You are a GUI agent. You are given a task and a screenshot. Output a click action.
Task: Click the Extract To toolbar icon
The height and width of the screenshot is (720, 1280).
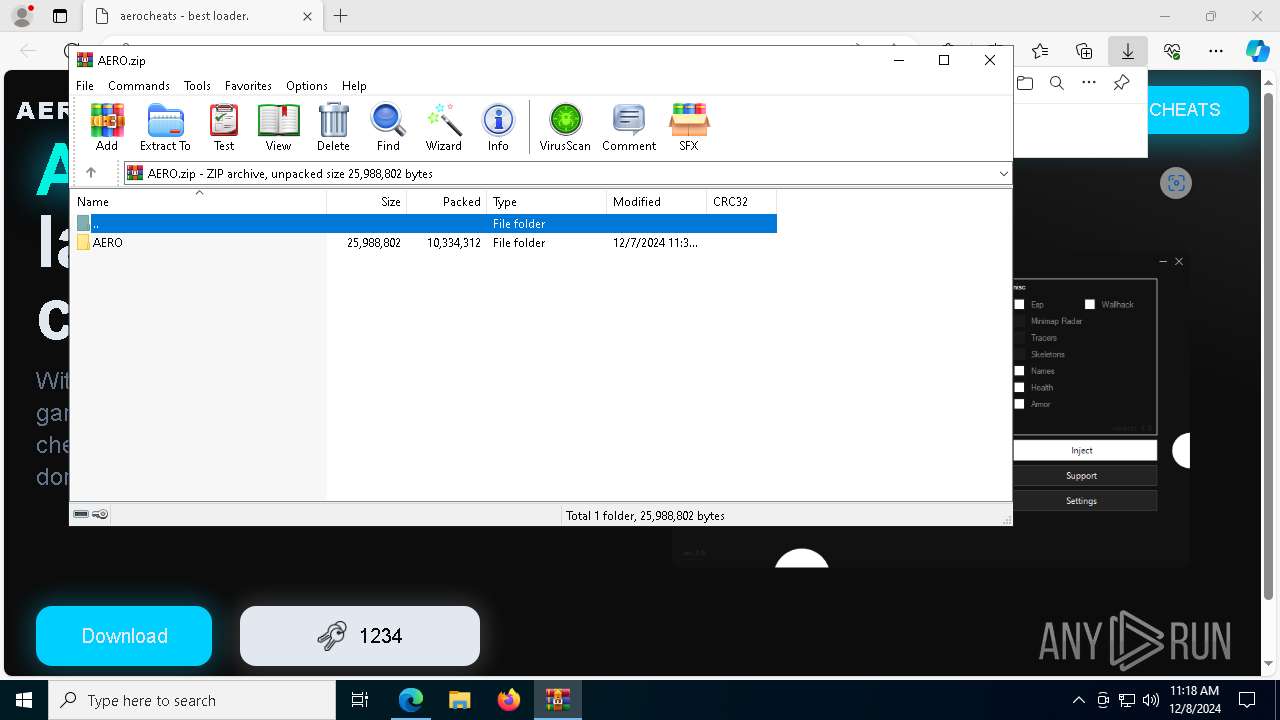(165, 127)
